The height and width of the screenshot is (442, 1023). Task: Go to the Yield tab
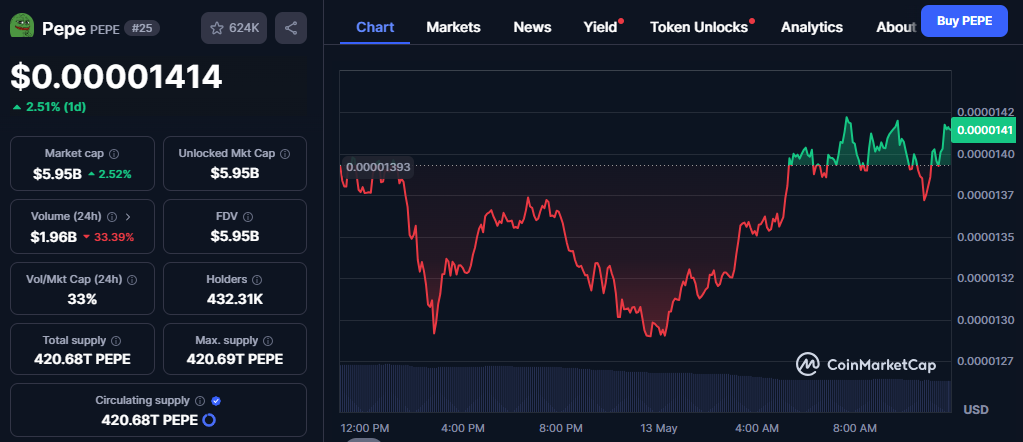click(x=600, y=27)
